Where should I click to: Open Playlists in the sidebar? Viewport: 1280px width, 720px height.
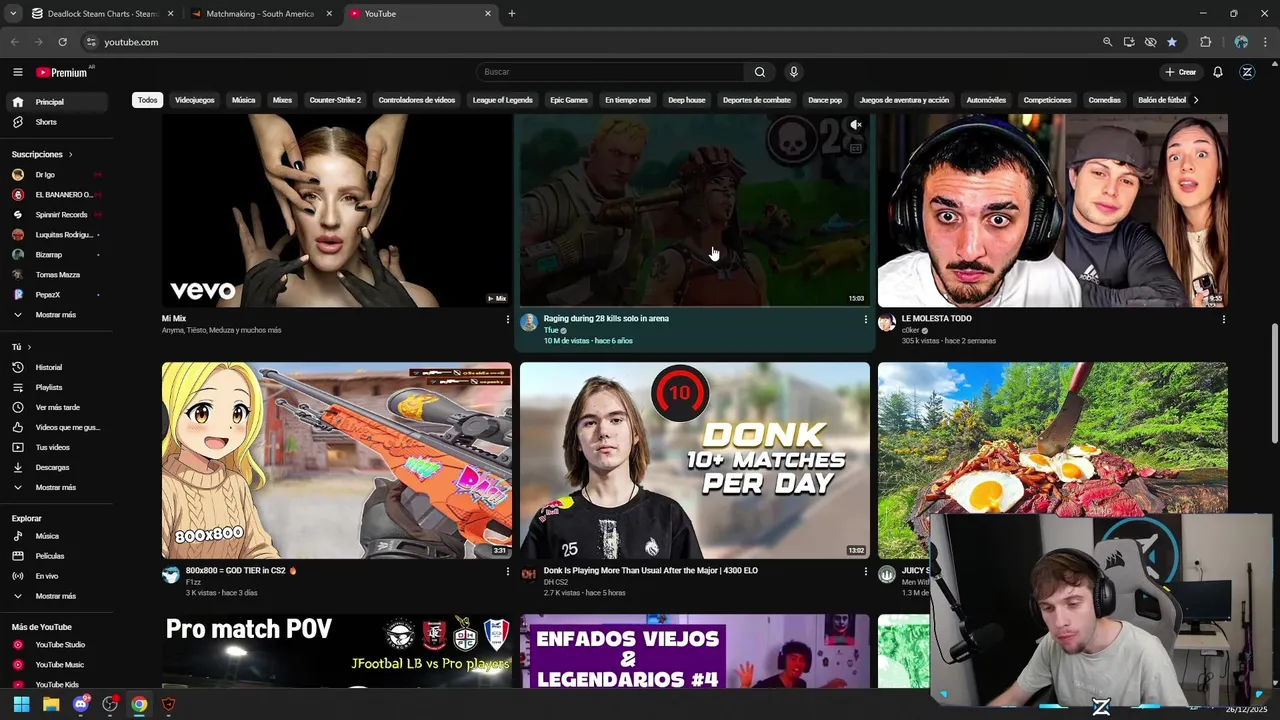[48, 387]
